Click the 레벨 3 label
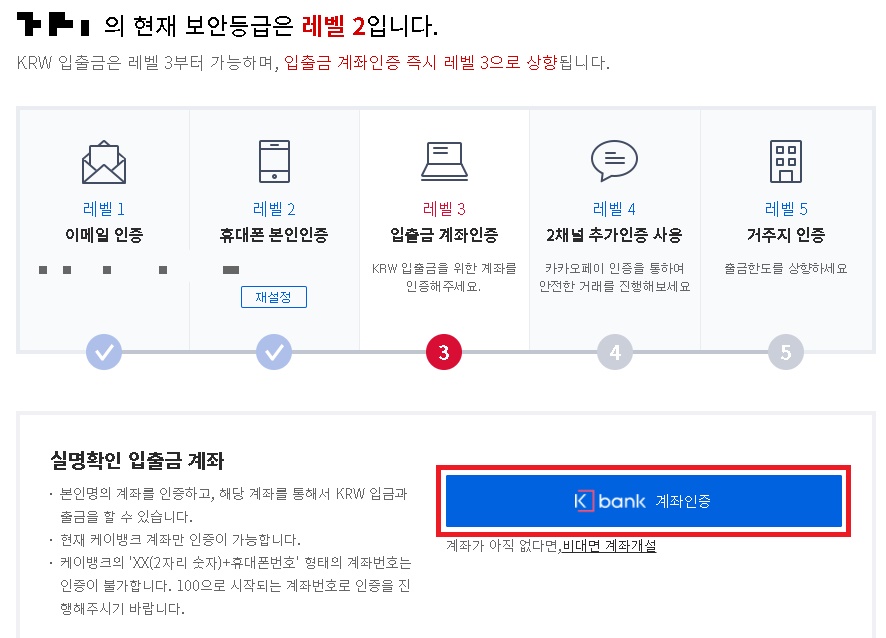Image resolution: width=886 pixels, height=638 pixels. [444, 209]
